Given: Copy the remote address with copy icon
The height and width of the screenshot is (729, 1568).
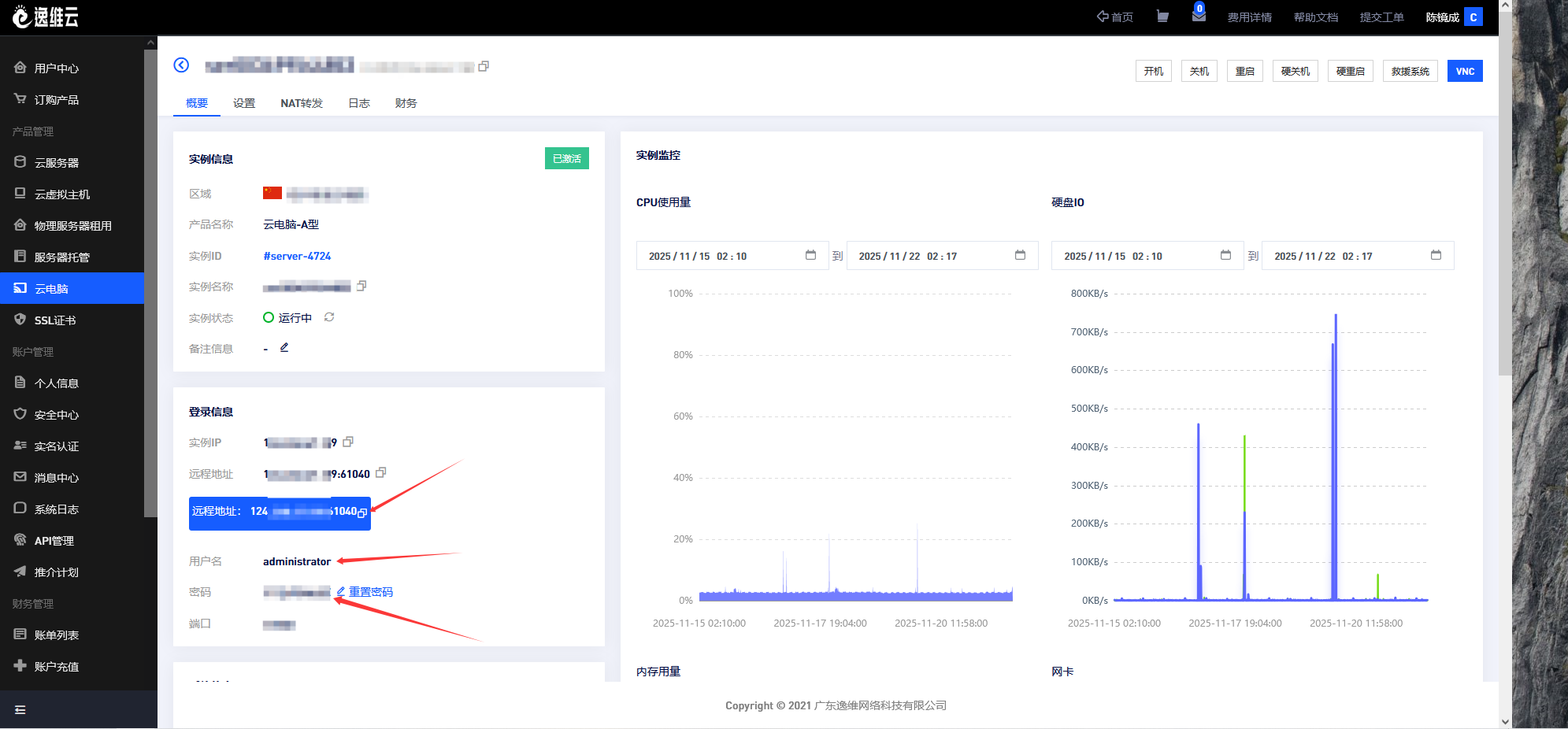Looking at the screenshot, I should coord(381,473).
